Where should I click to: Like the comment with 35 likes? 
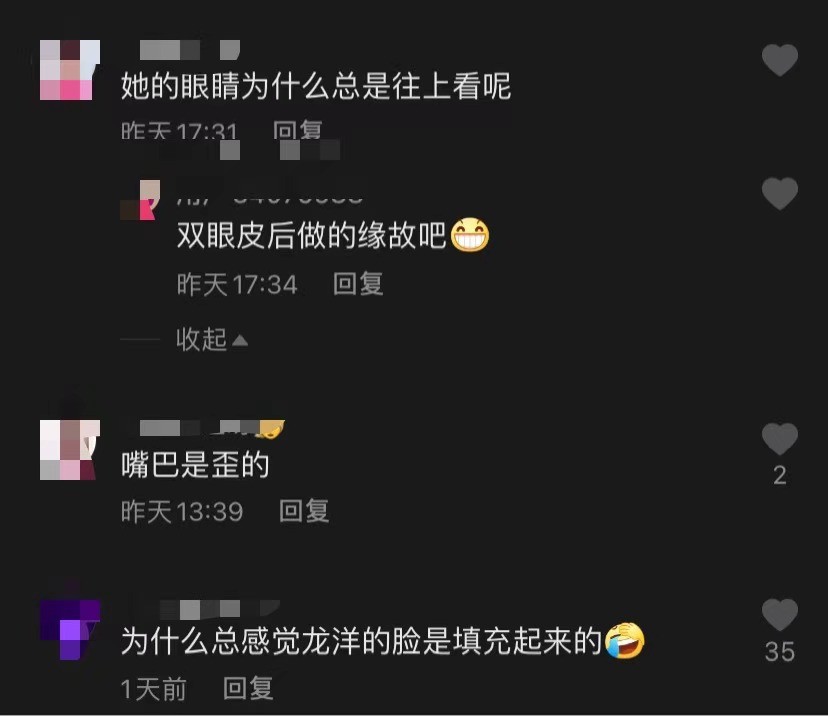pos(779,615)
